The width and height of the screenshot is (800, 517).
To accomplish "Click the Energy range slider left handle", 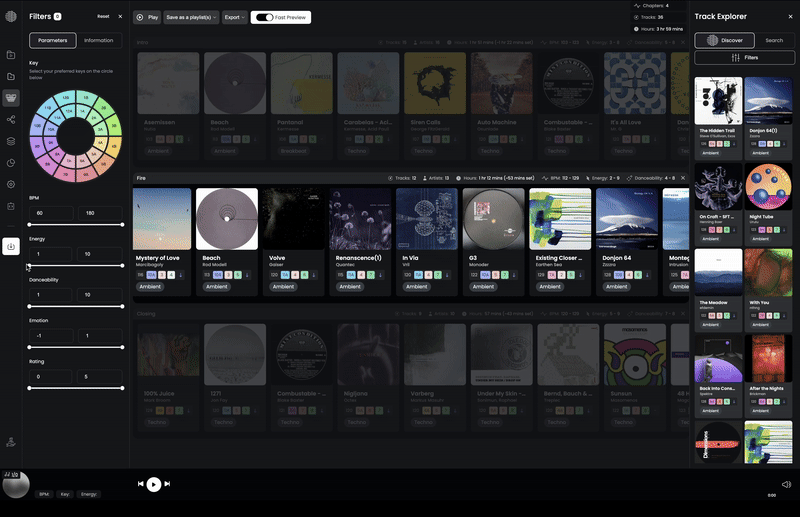I will (x=29, y=265).
